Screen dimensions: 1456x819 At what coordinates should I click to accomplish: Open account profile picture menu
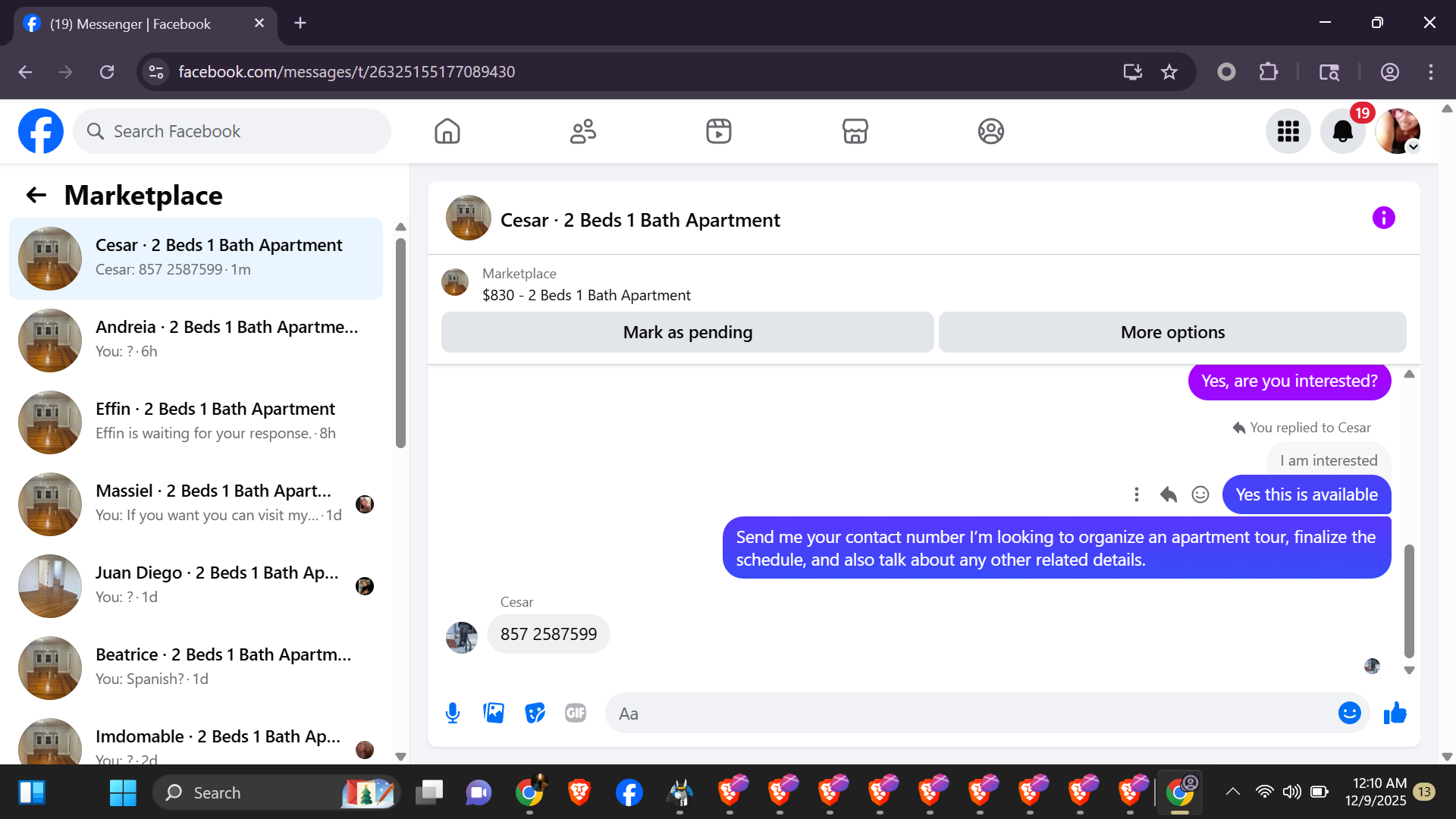click(x=1398, y=131)
